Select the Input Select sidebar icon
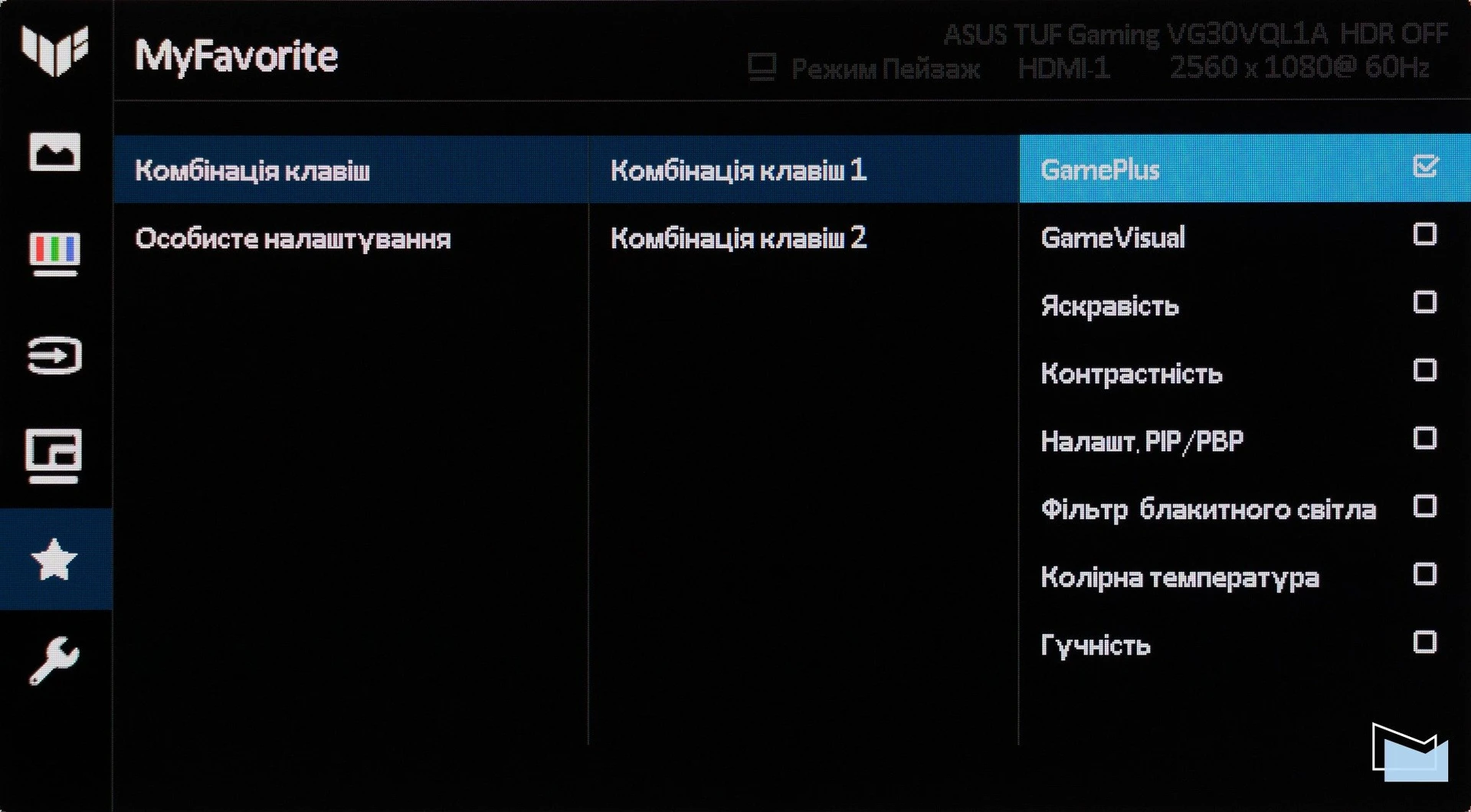Image resolution: width=1471 pixels, height=812 pixels. point(54,355)
